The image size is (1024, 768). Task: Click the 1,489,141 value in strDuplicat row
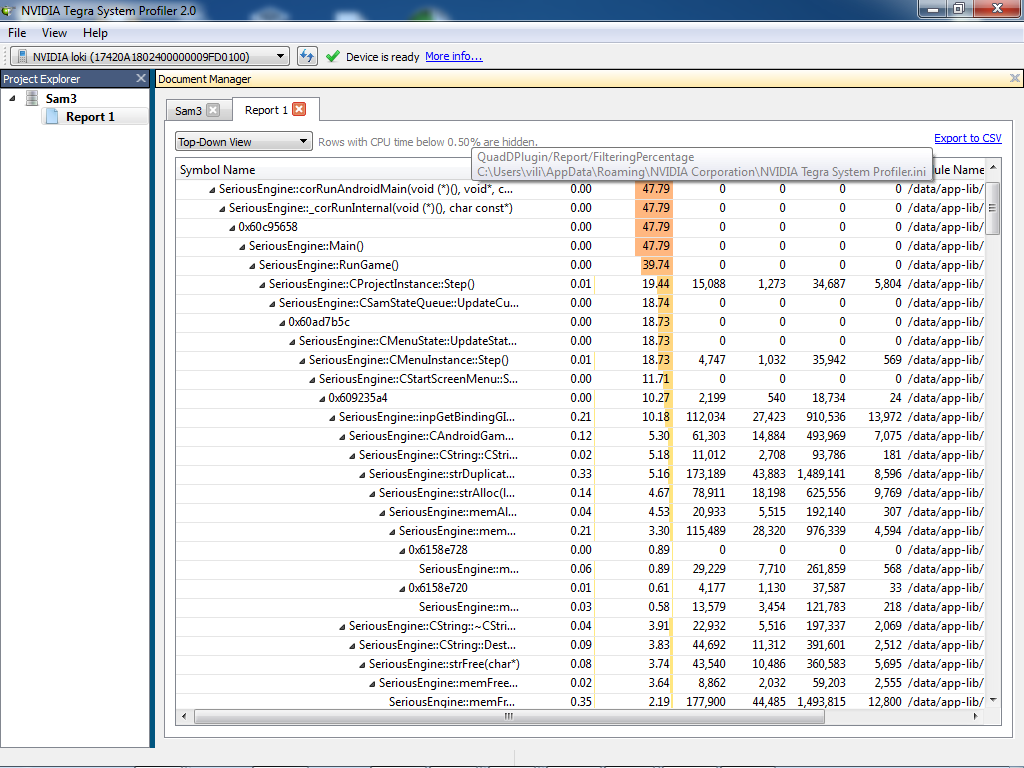tap(821, 474)
